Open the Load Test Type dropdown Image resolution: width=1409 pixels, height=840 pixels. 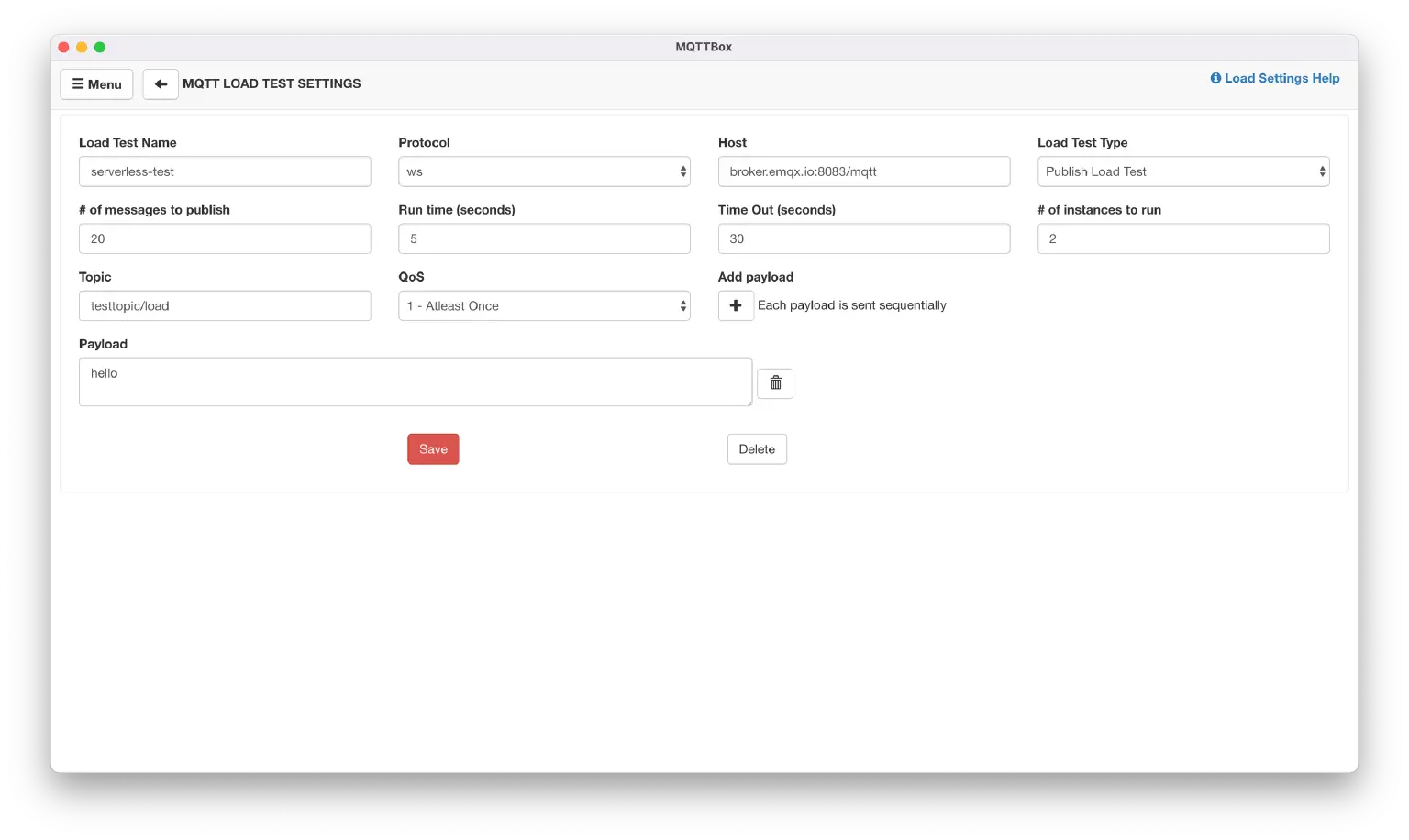pos(1182,171)
